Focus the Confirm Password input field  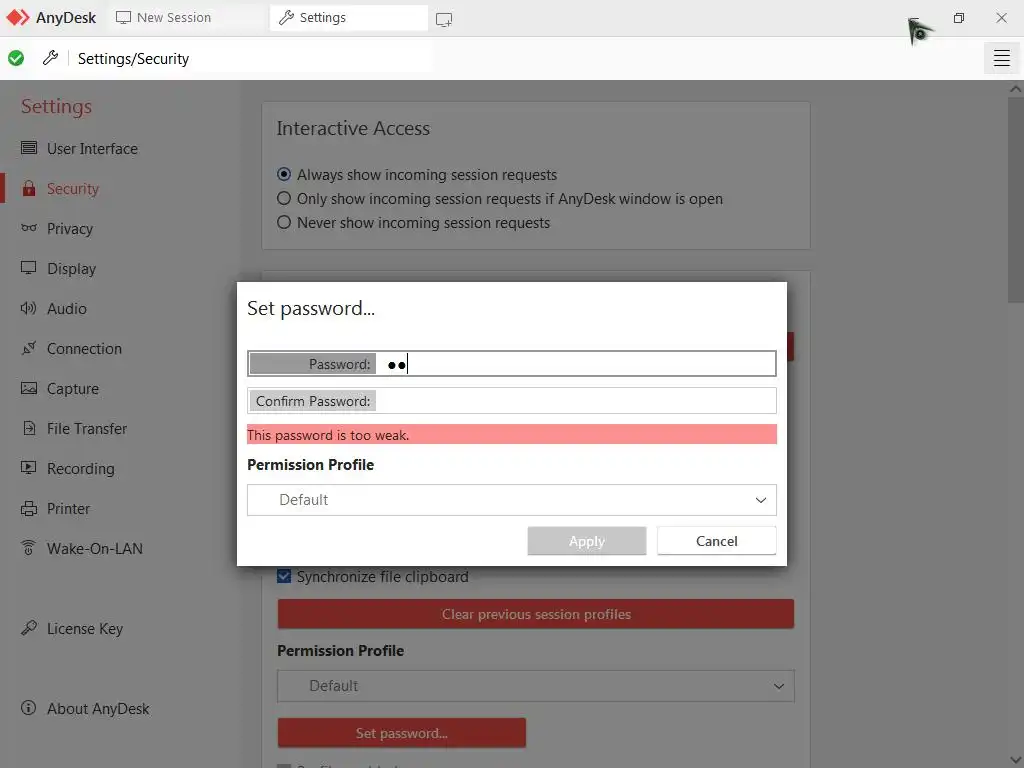pos(511,400)
